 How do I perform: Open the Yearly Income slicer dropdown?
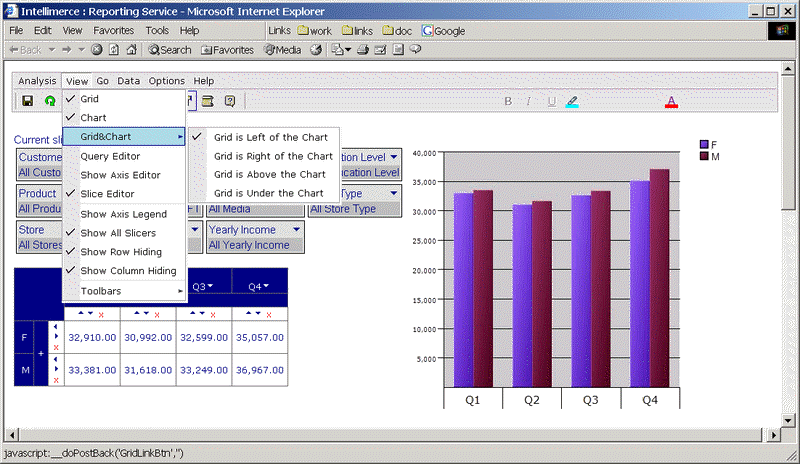point(296,229)
